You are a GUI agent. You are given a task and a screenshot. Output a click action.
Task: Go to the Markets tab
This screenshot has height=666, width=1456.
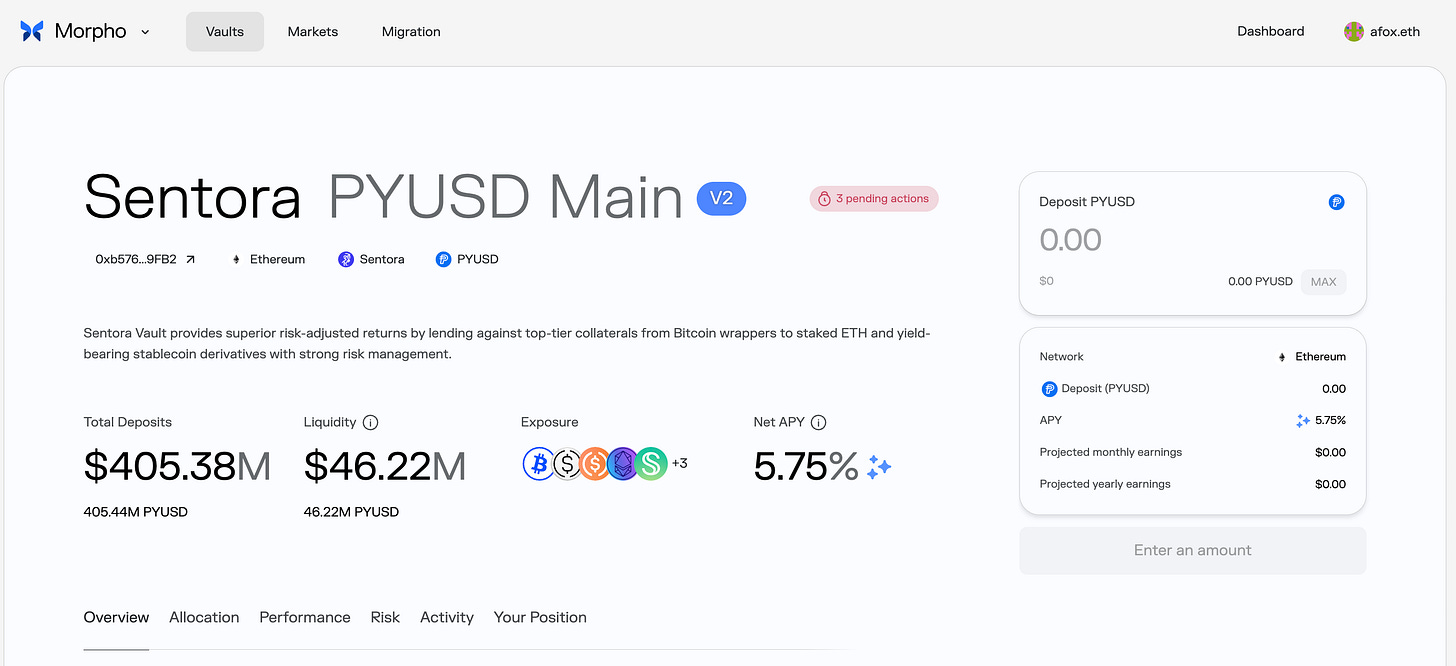coord(313,32)
